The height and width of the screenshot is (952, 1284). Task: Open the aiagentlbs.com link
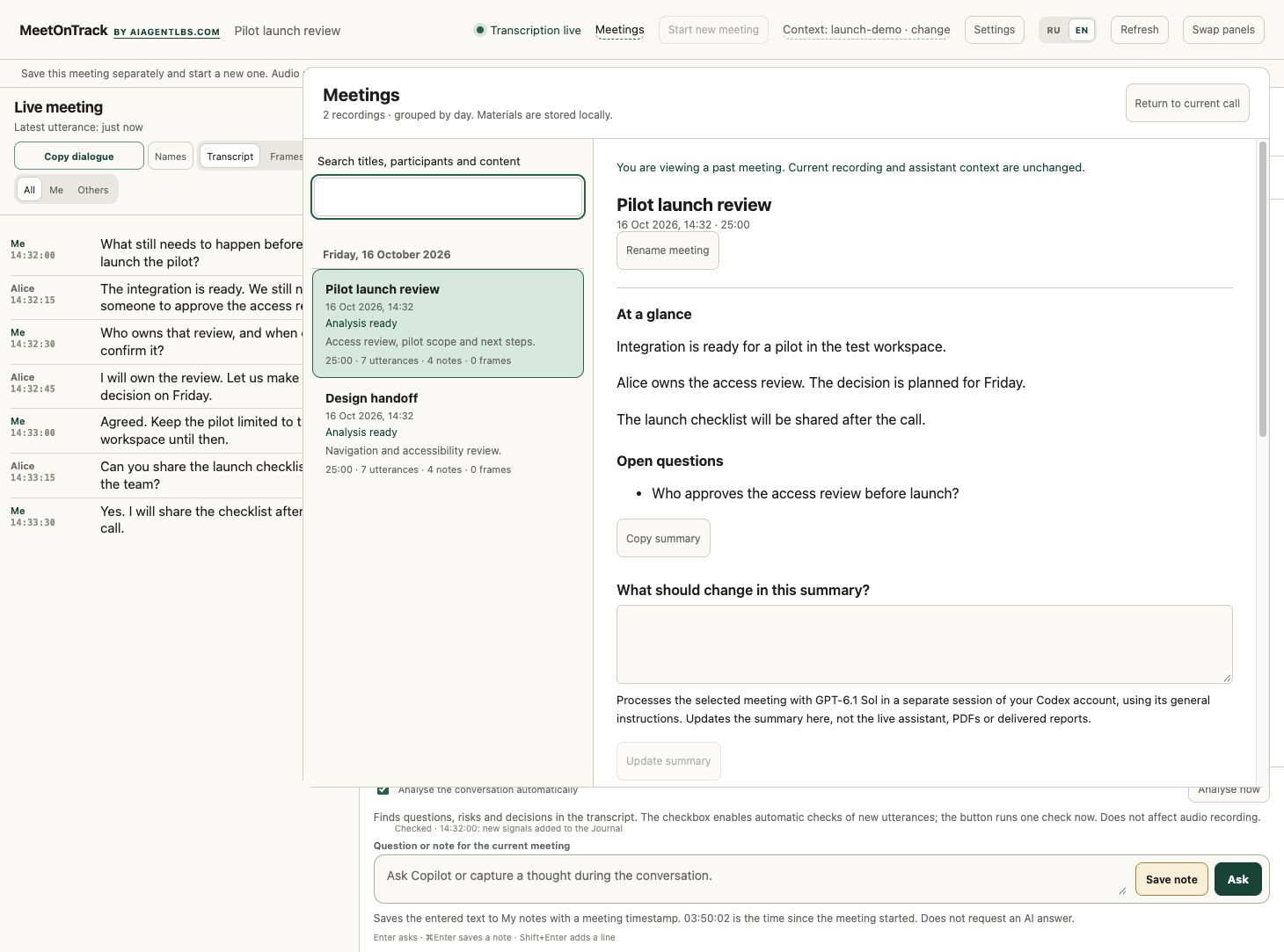pos(166,32)
